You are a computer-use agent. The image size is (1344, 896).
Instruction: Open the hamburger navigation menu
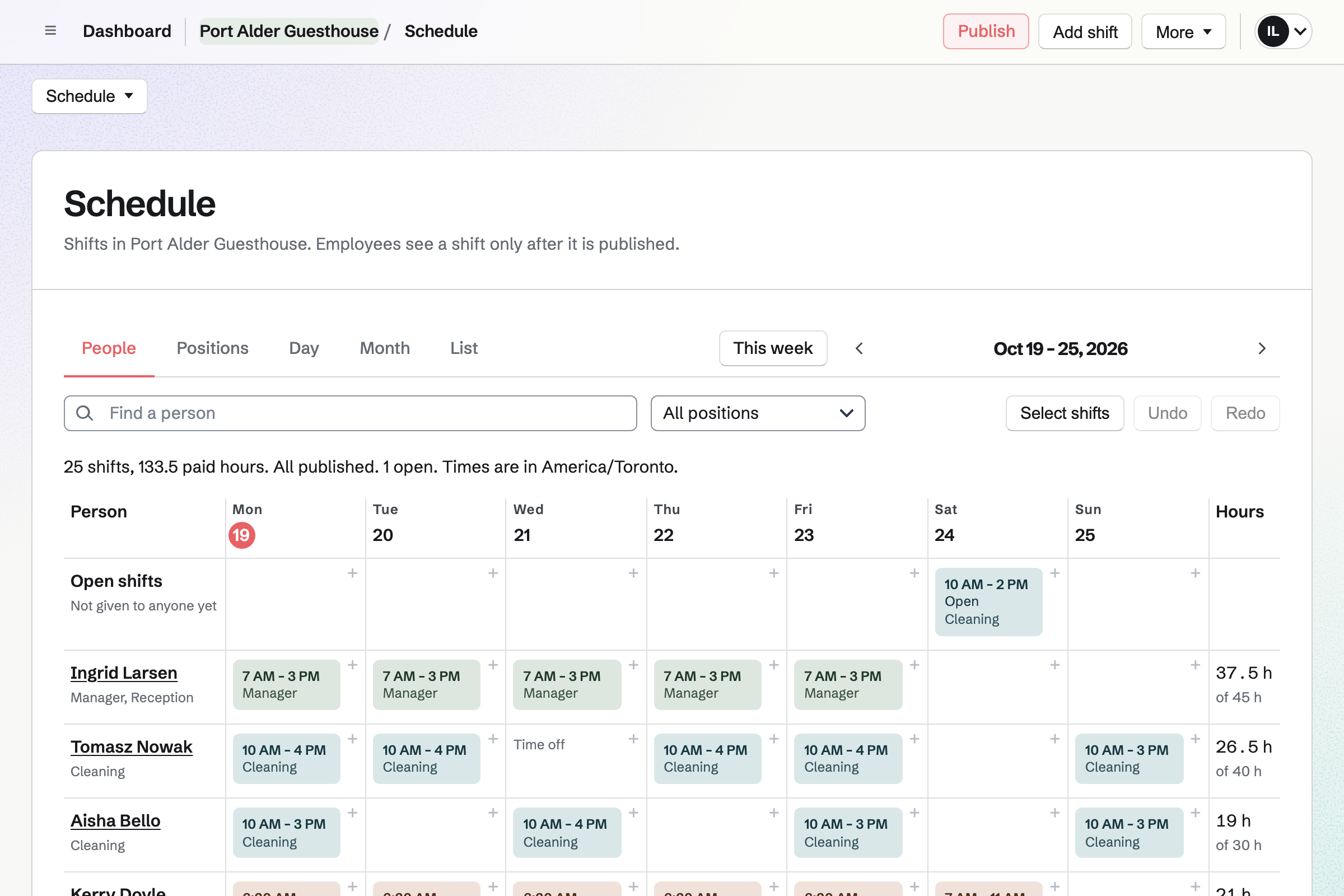point(50,31)
